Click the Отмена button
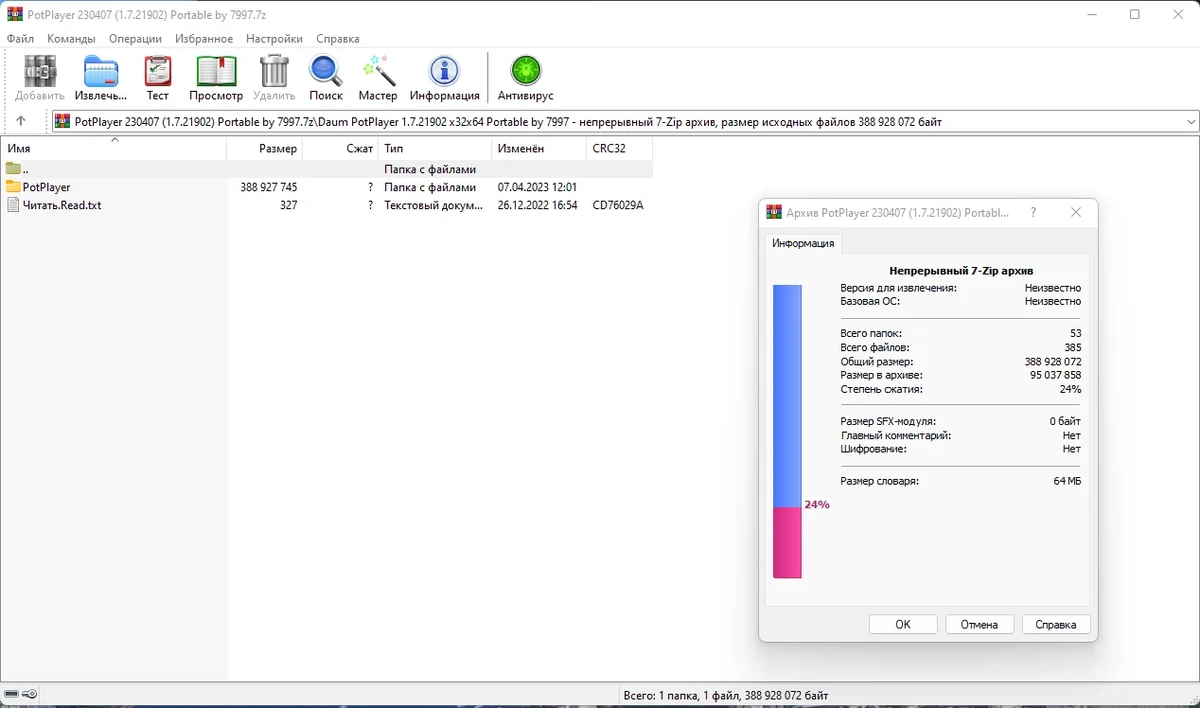 (x=979, y=624)
